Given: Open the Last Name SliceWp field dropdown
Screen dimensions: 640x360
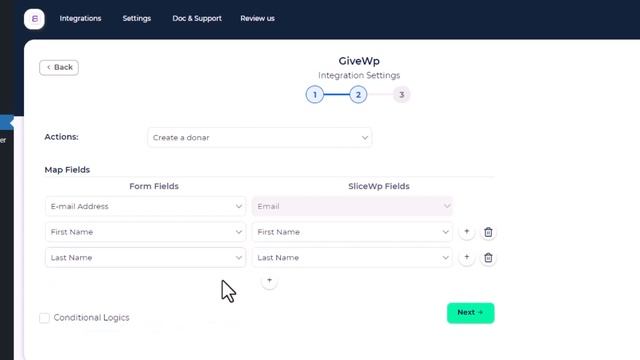Looking at the screenshot, I should (x=352, y=258).
